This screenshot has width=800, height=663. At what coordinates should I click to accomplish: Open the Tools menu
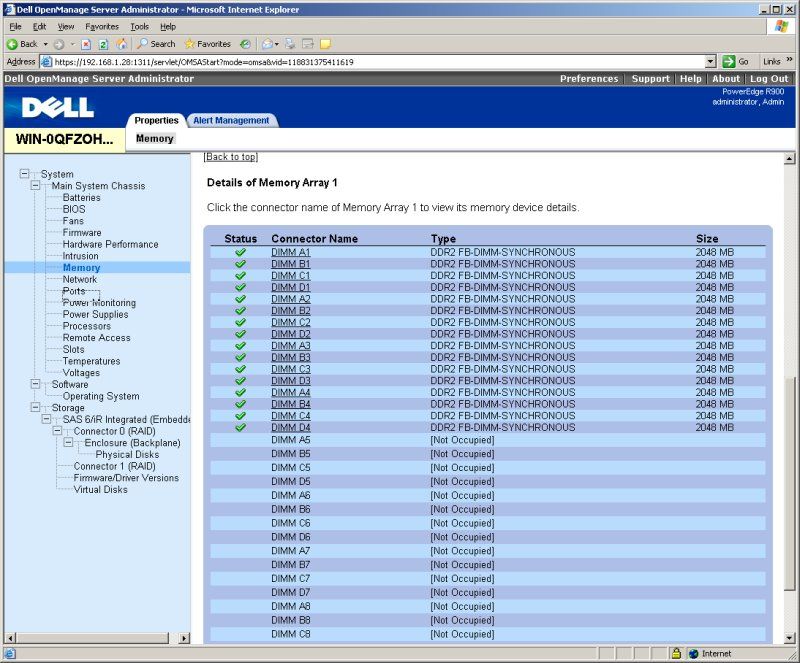tap(139, 27)
